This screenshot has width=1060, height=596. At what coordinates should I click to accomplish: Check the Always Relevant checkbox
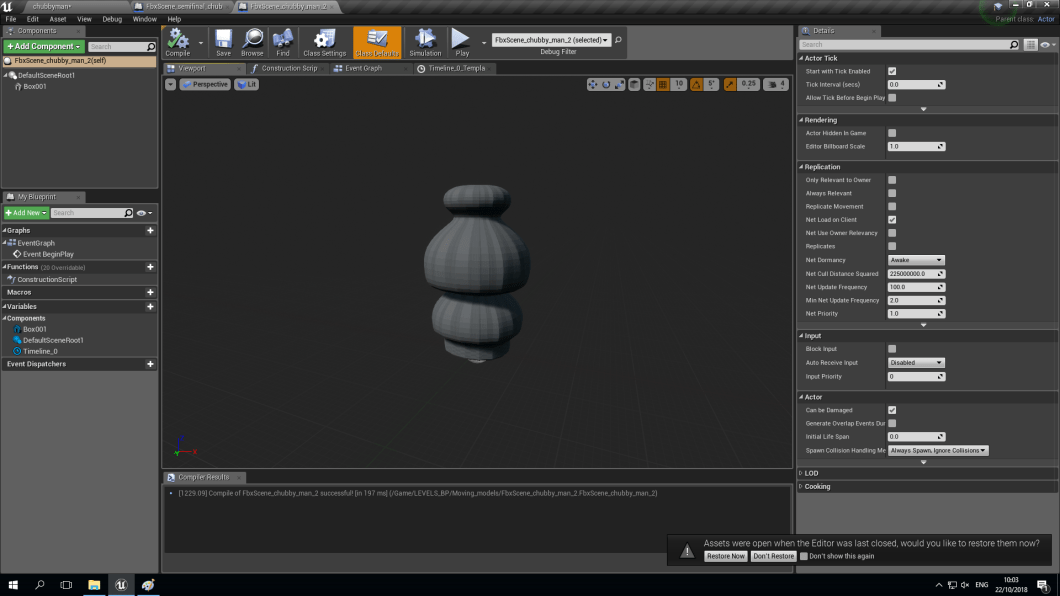tap(892, 193)
